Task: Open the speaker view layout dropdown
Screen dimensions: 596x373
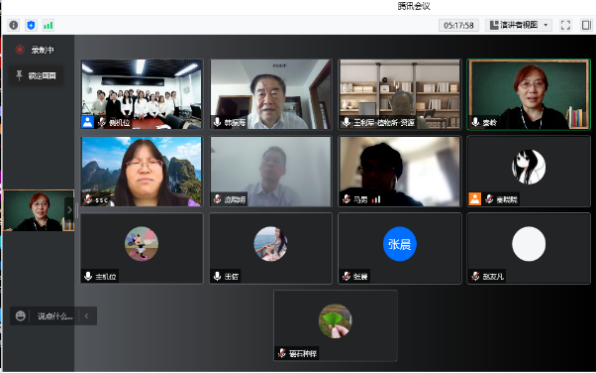Action: tap(518, 25)
